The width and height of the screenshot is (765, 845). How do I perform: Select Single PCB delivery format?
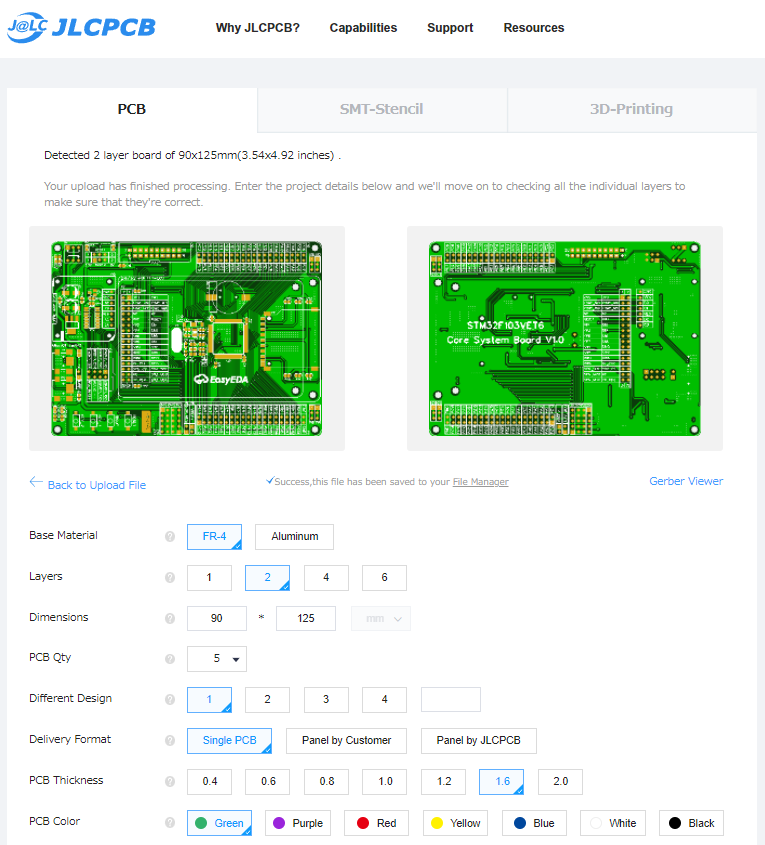[x=230, y=740]
